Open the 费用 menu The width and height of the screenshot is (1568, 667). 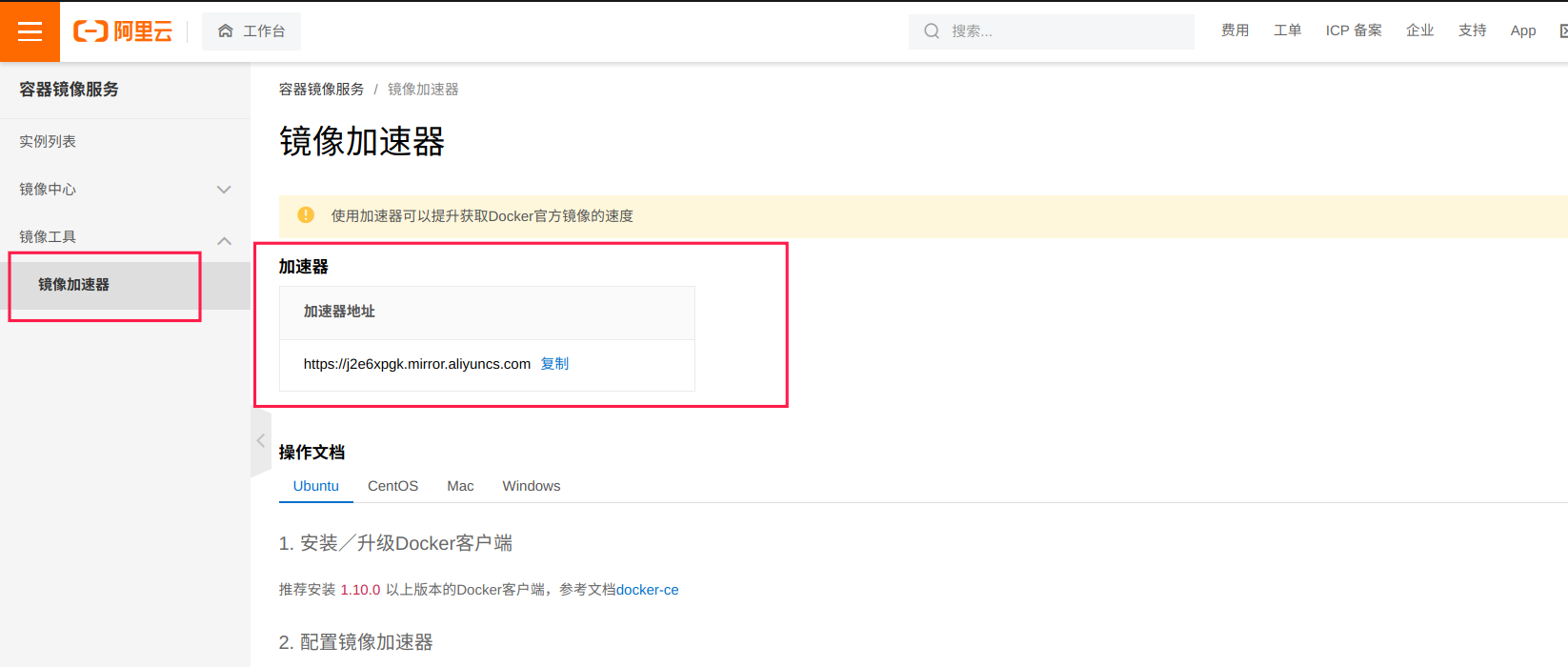click(x=1235, y=30)
